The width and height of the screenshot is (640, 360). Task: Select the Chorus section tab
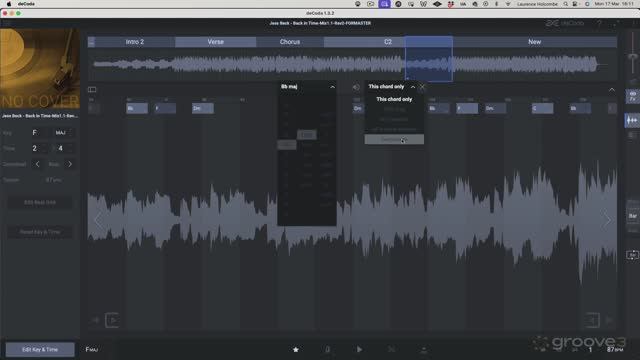[290, 42]
